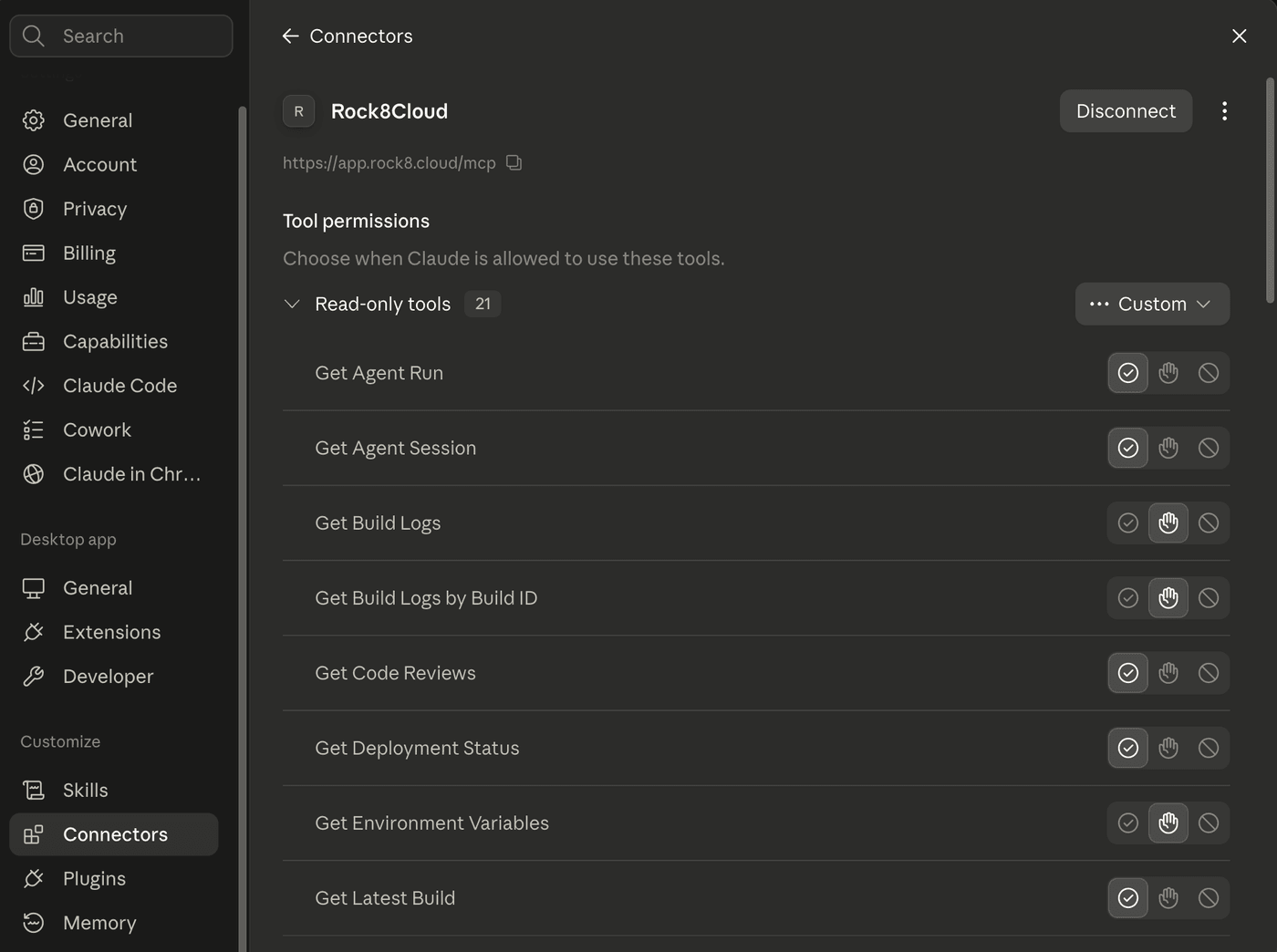
Task: Copy the Rock8Cloud MCP URL
Action: [x=514, y=162]
